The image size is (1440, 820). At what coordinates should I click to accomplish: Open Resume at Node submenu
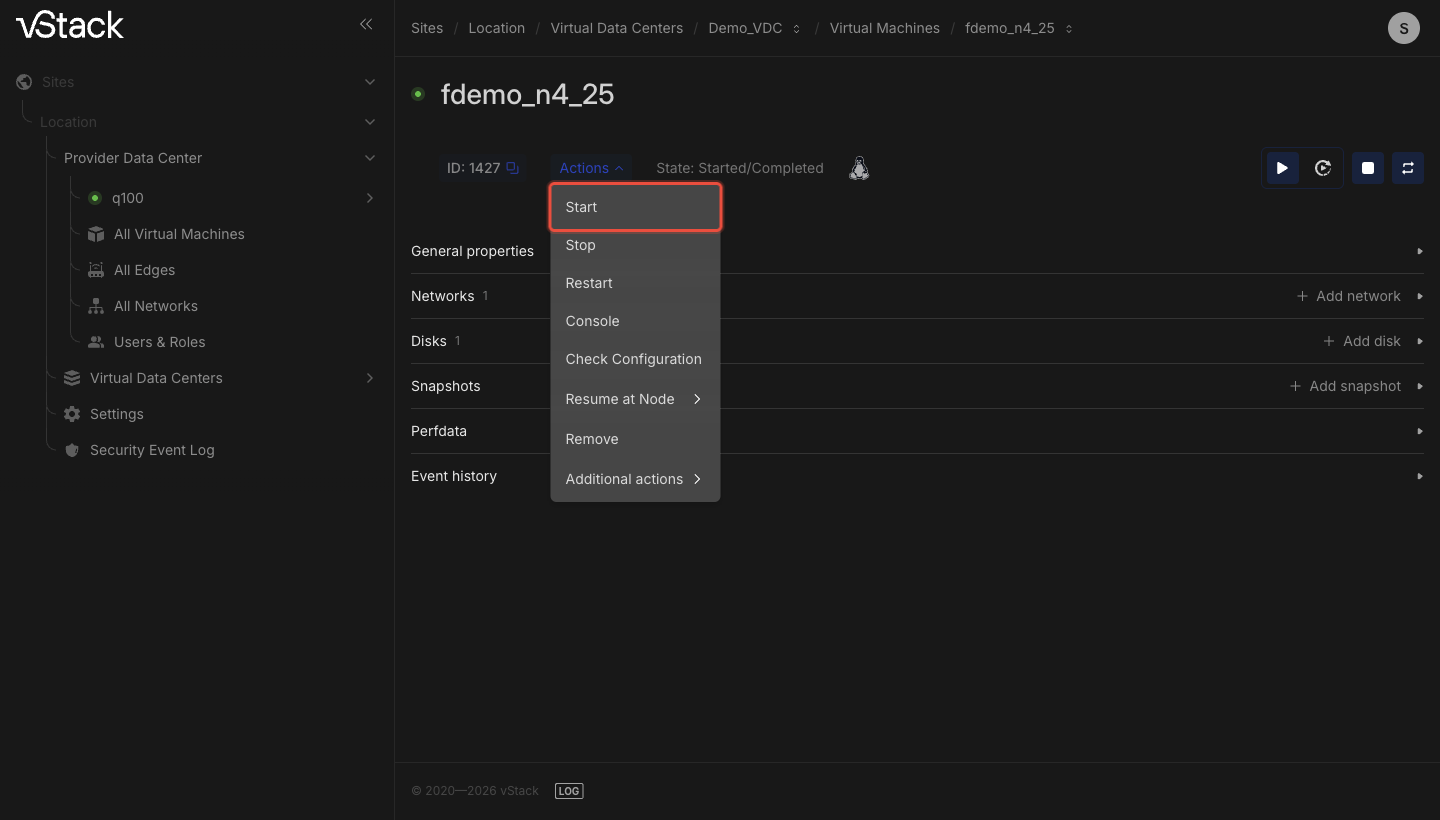coord(635,399)
